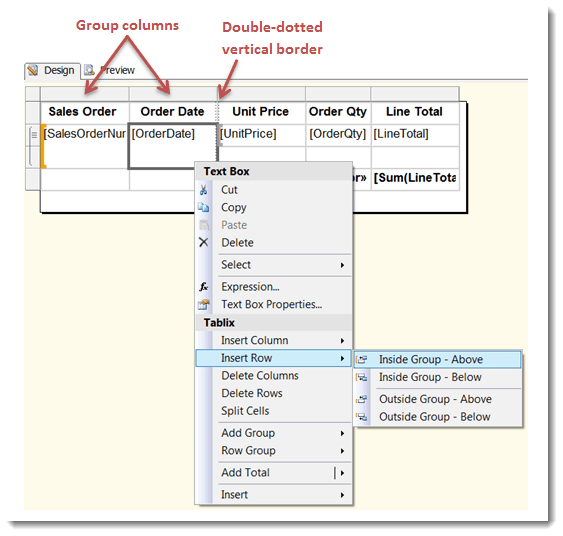Click the Outside Group - Below icon

362,417
